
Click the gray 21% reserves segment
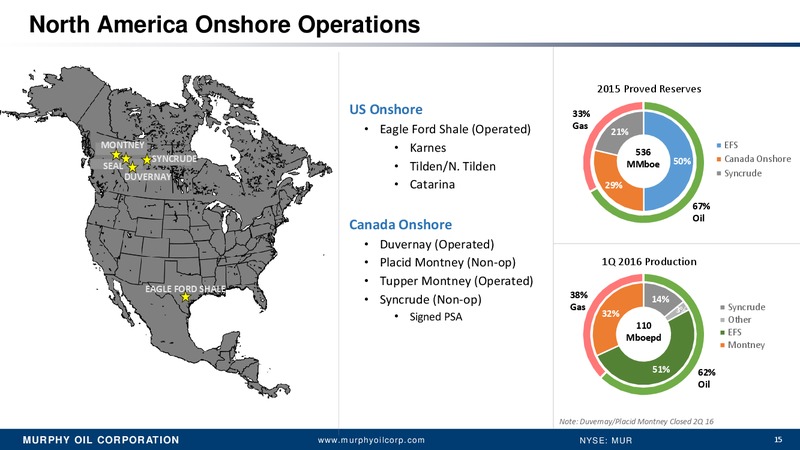tap(619, 132)
